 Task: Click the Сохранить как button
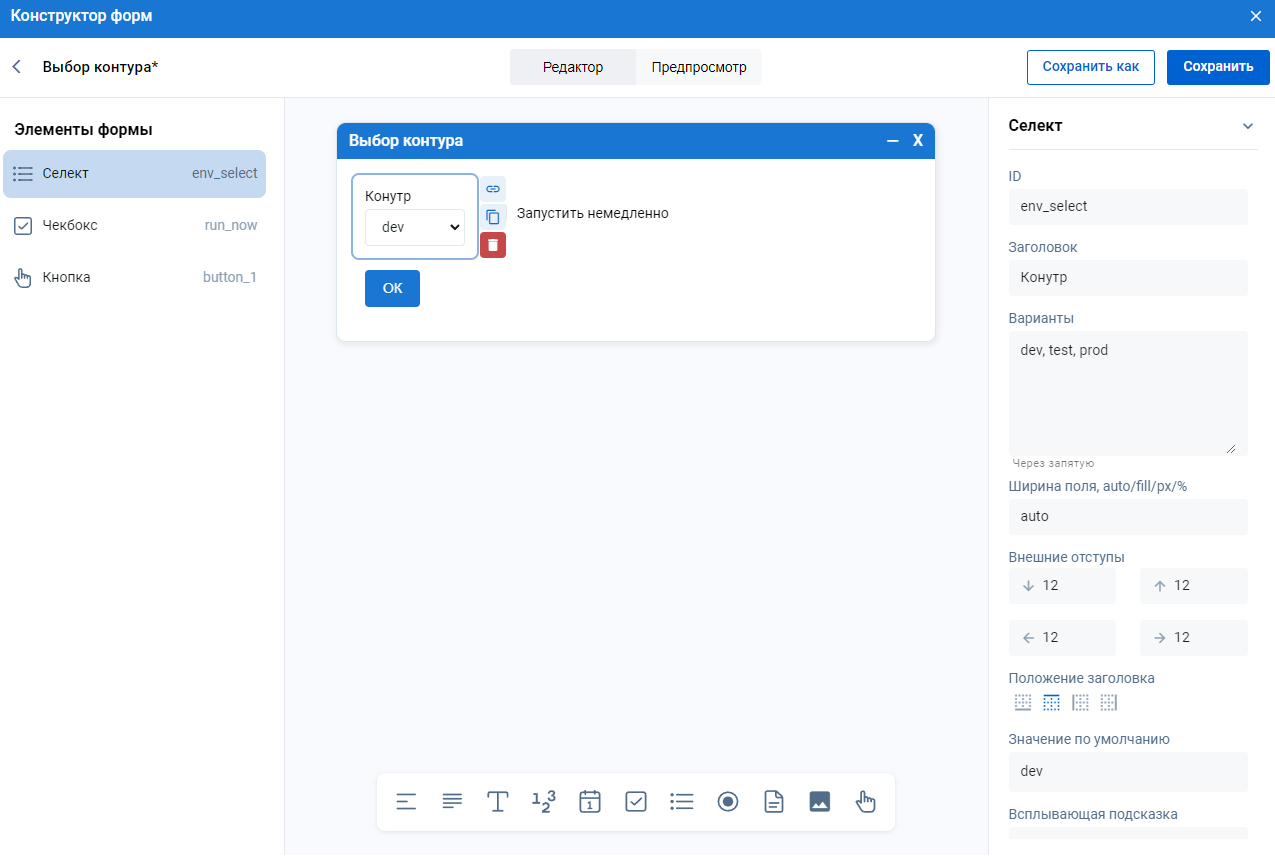coord(1090,67)
